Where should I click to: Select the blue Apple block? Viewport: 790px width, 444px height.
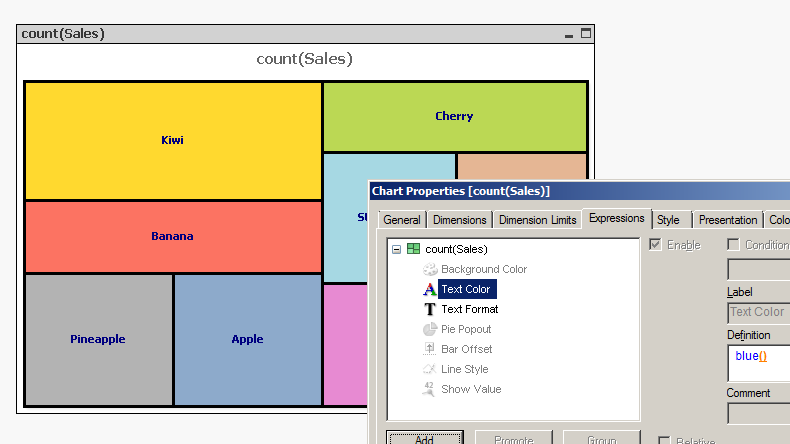click(247, 339)
